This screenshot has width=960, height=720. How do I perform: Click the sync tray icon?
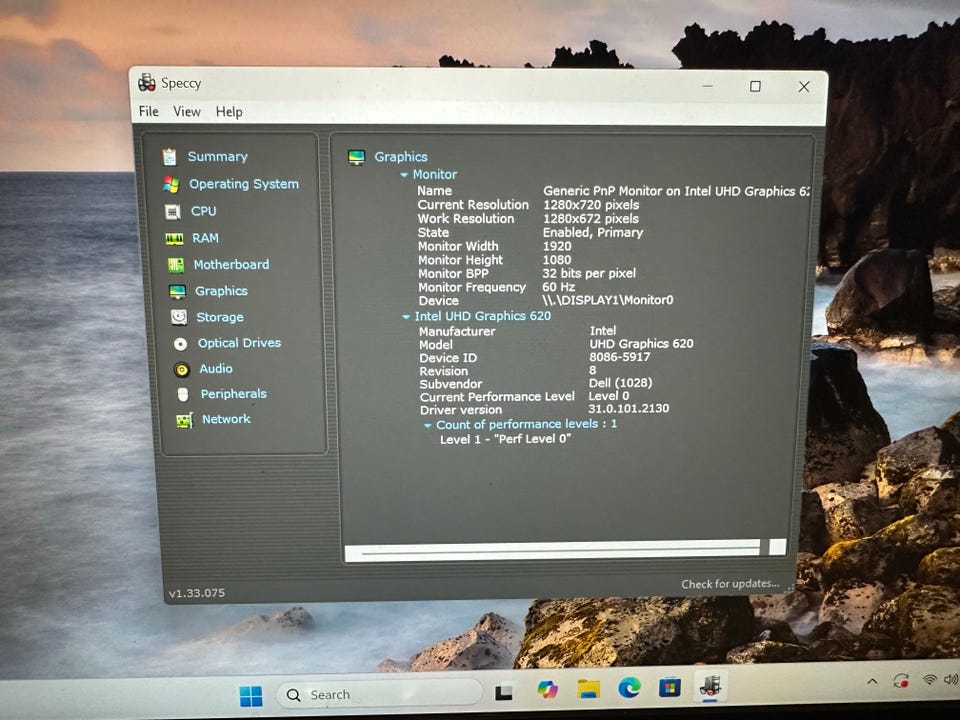point(901,680)
